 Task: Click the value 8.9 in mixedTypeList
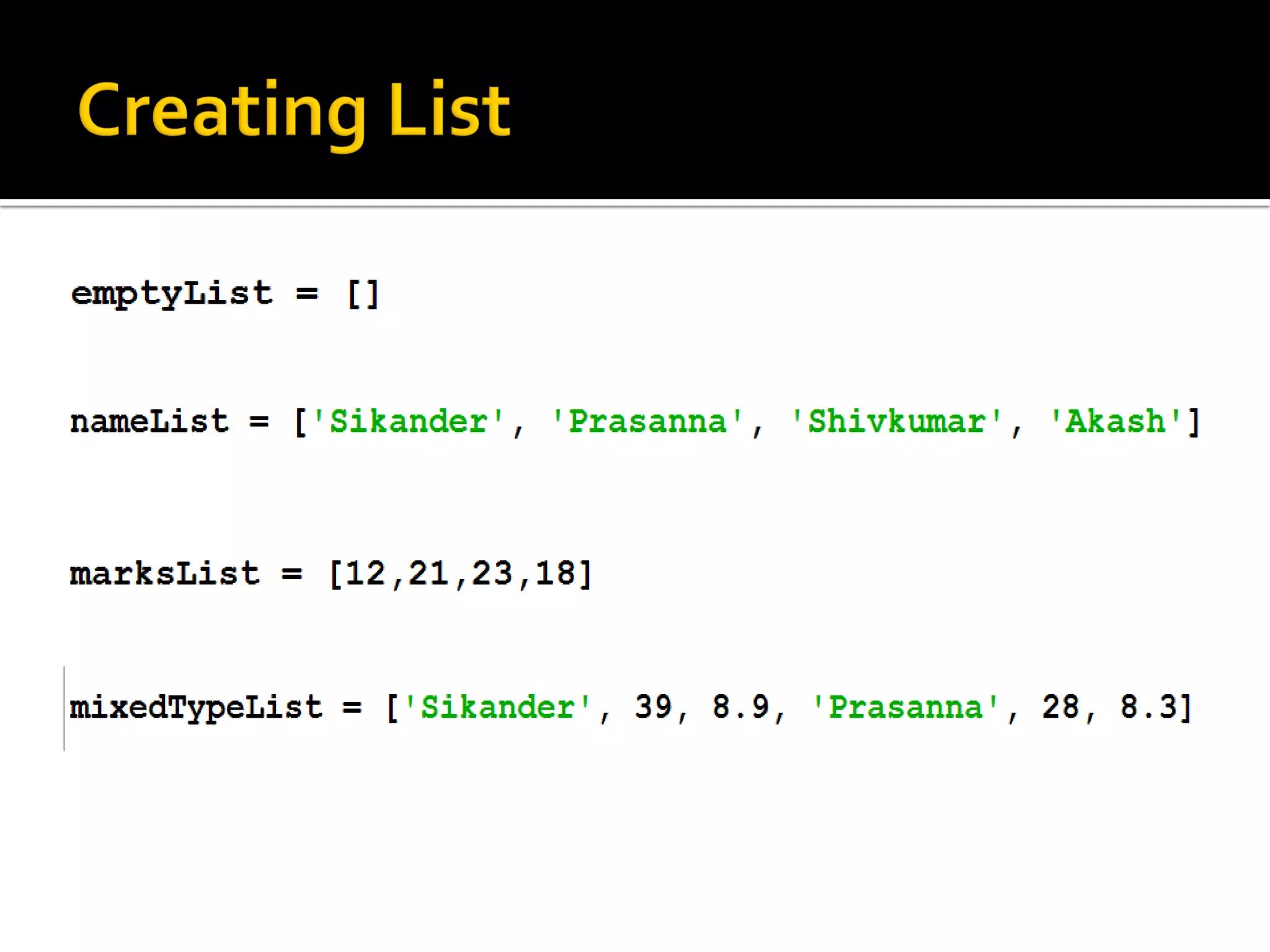tap(740, 707)
